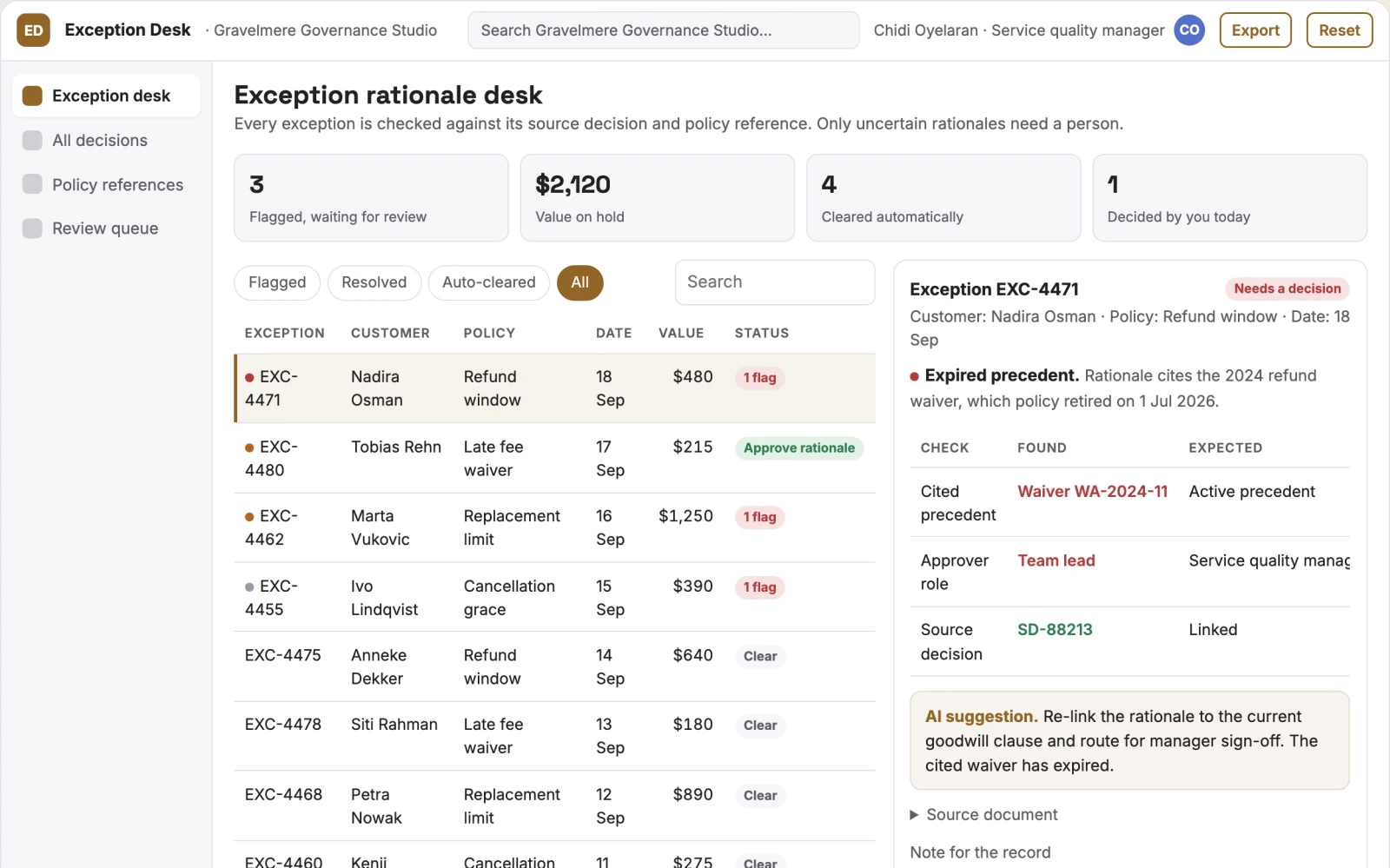Click the Cleared automatically card
Viewport: 1390px width, 868px height.
[x=943, y=198]
